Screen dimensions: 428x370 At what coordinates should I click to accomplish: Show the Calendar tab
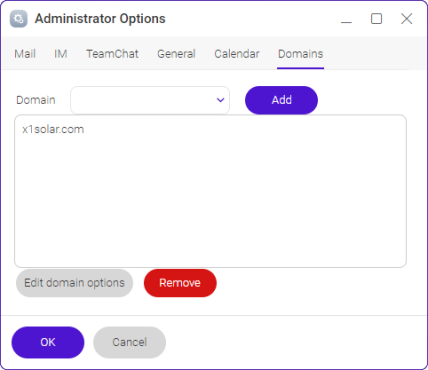(x=237, y=54)
